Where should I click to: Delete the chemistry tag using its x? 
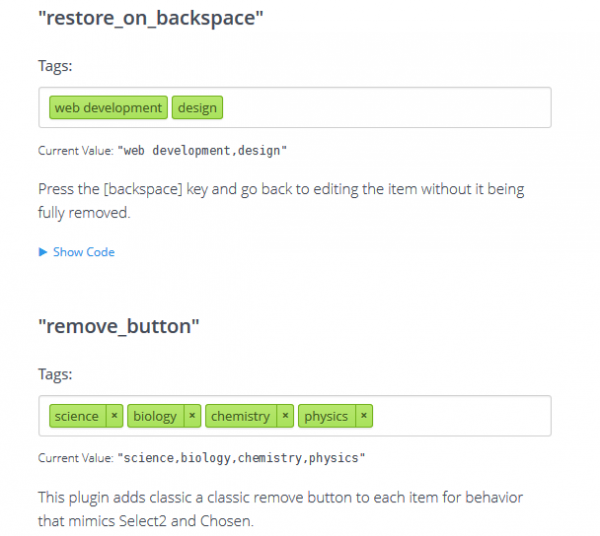[x=285, y=416]
